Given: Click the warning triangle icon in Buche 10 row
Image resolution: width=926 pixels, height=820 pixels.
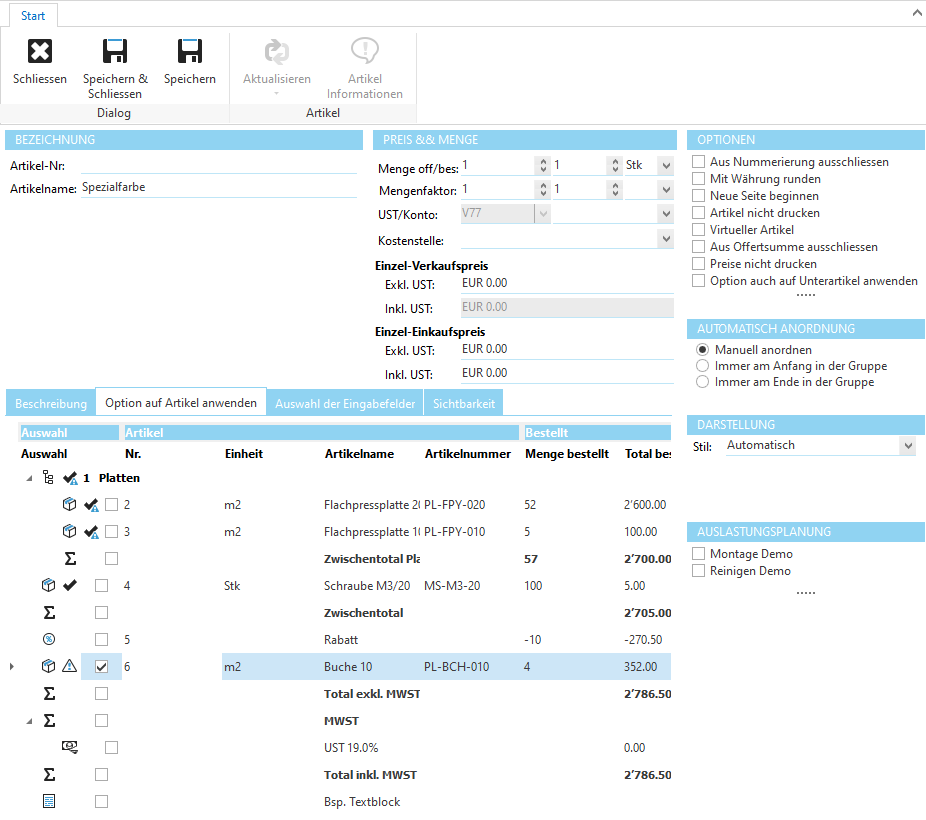Looking at the screenshot, I should (x=69, y=666).
